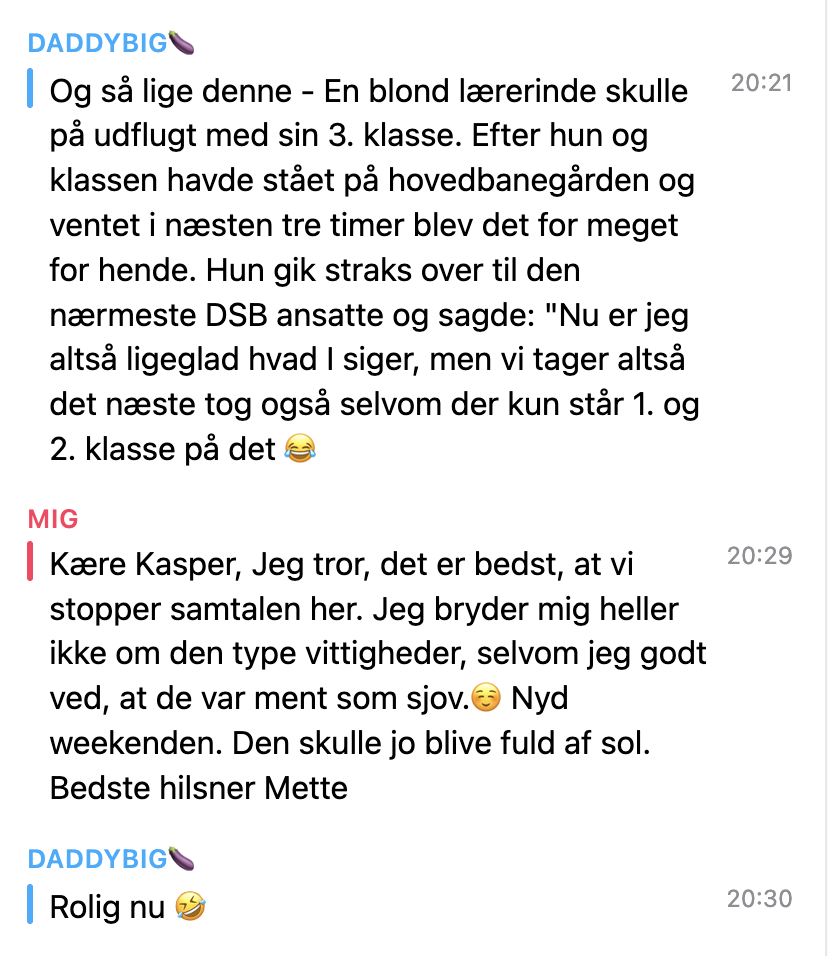The height and width of the screenshot is (956, 828).
Task: Click the smiling emoji after "sjov."
Action: [487, 699]
